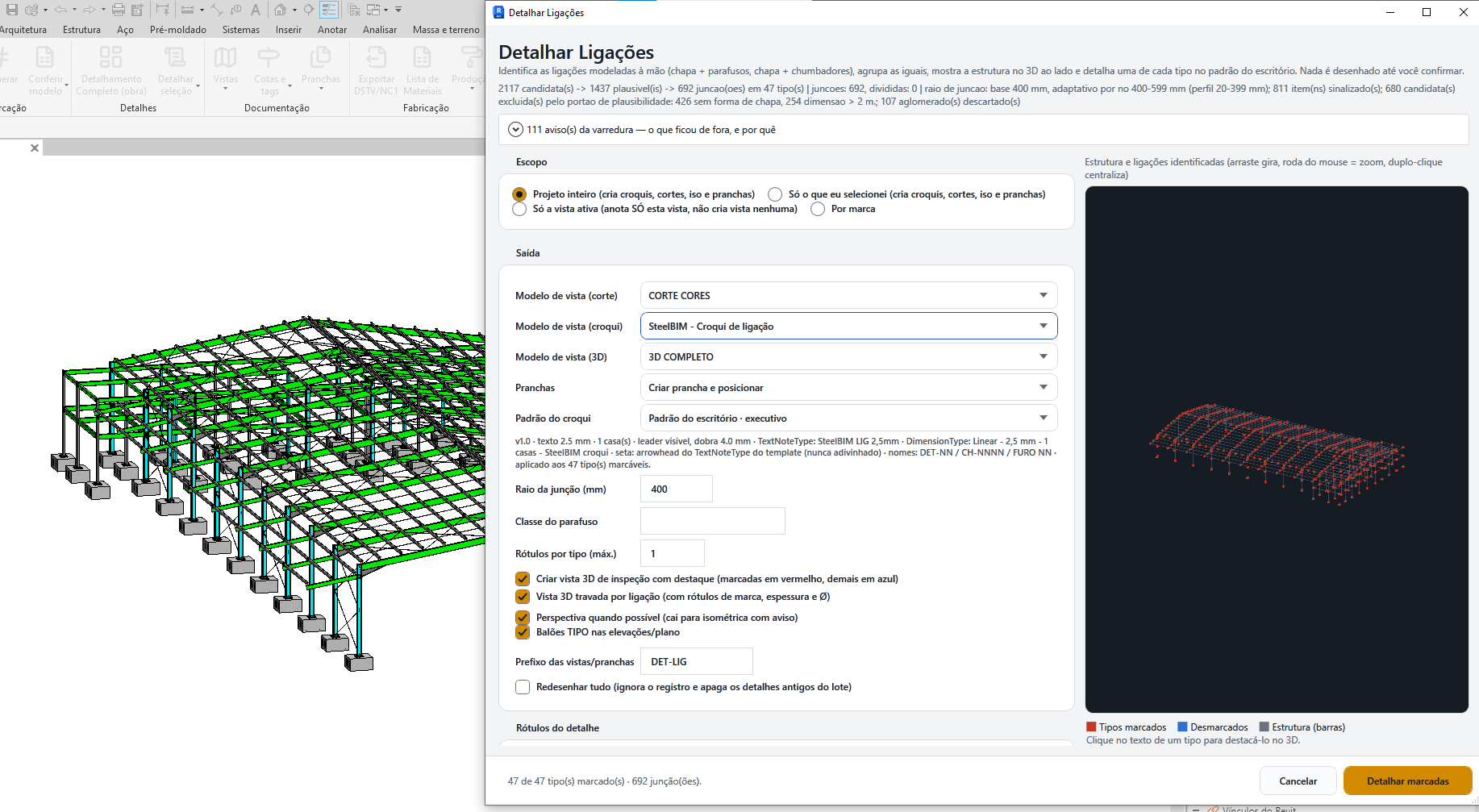
Task: Click the Sync with central icon
Action: coord(31,10)
